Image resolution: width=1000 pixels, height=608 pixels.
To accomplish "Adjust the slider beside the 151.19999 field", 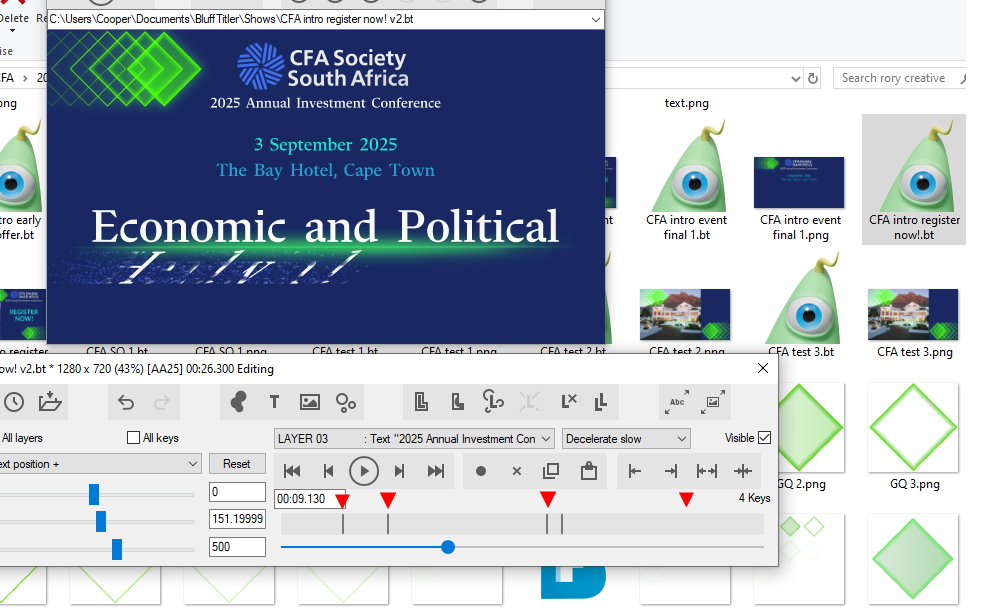I will tap(101, 521).
